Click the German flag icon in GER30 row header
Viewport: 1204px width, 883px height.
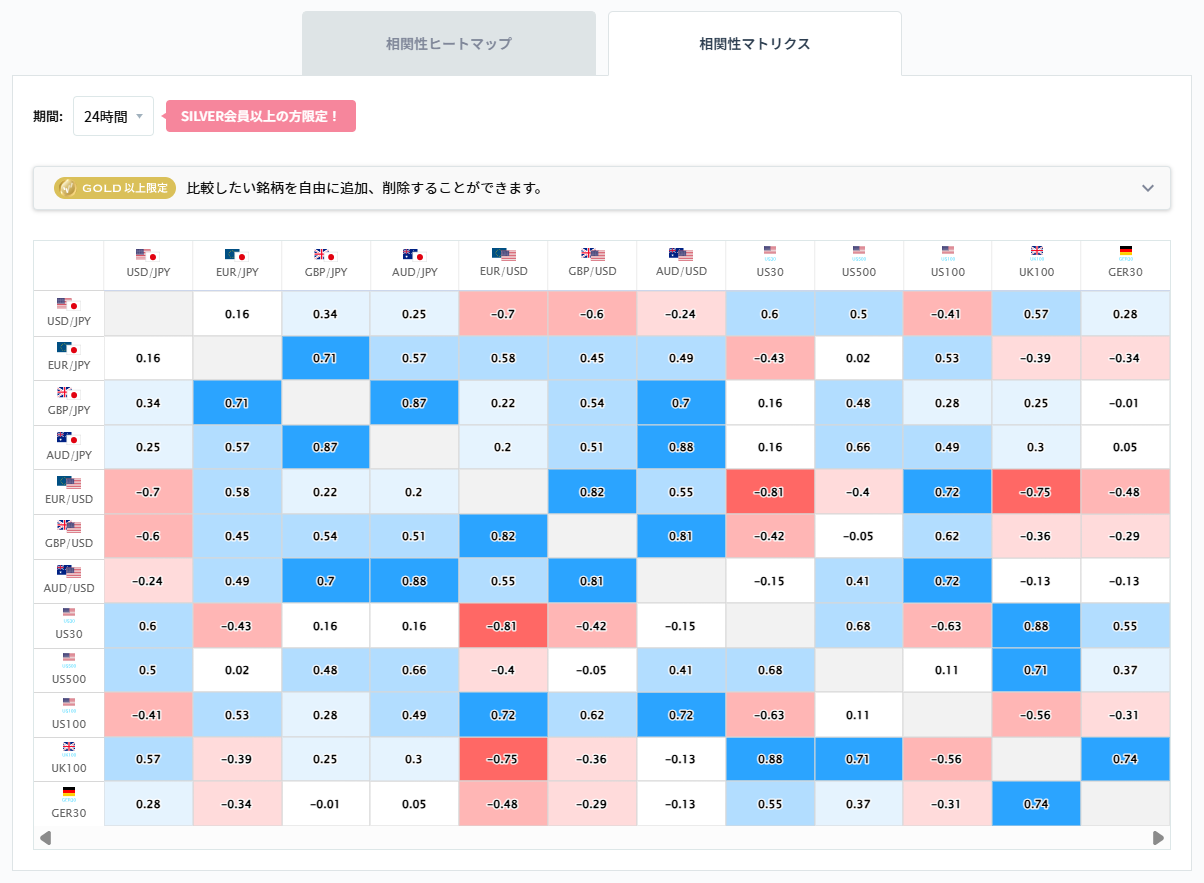pos(68,789)
